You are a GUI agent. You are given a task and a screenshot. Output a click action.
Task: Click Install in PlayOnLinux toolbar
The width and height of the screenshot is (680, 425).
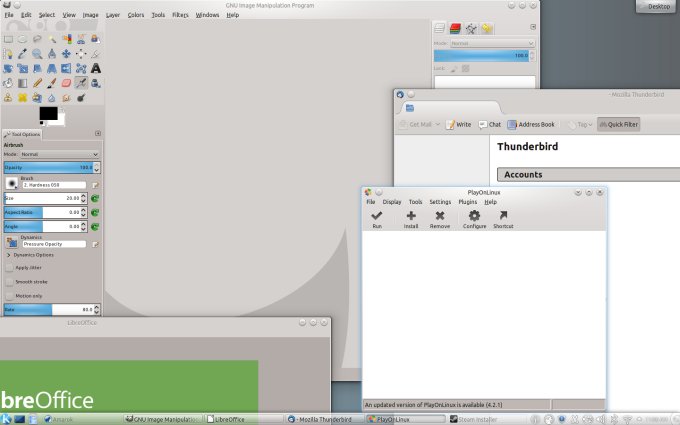(x=411, y=219)
